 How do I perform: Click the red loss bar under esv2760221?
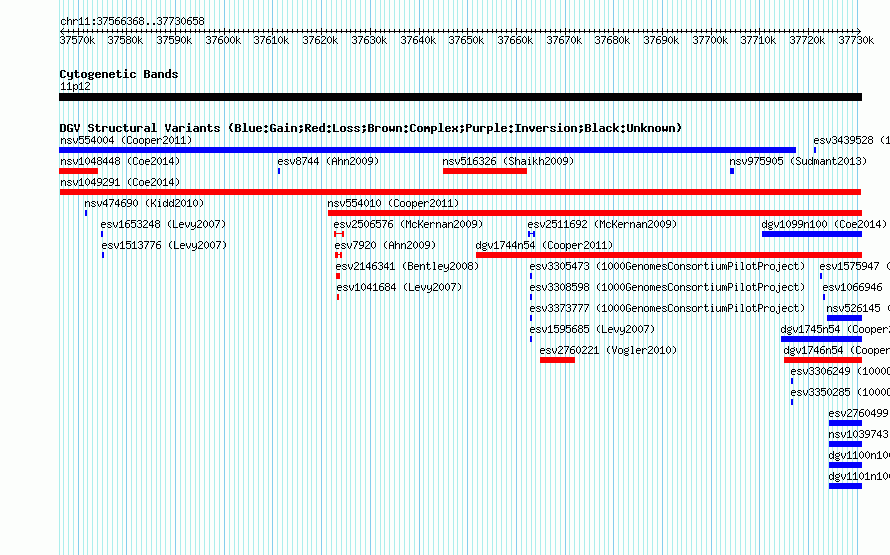[x=557, y=360]
